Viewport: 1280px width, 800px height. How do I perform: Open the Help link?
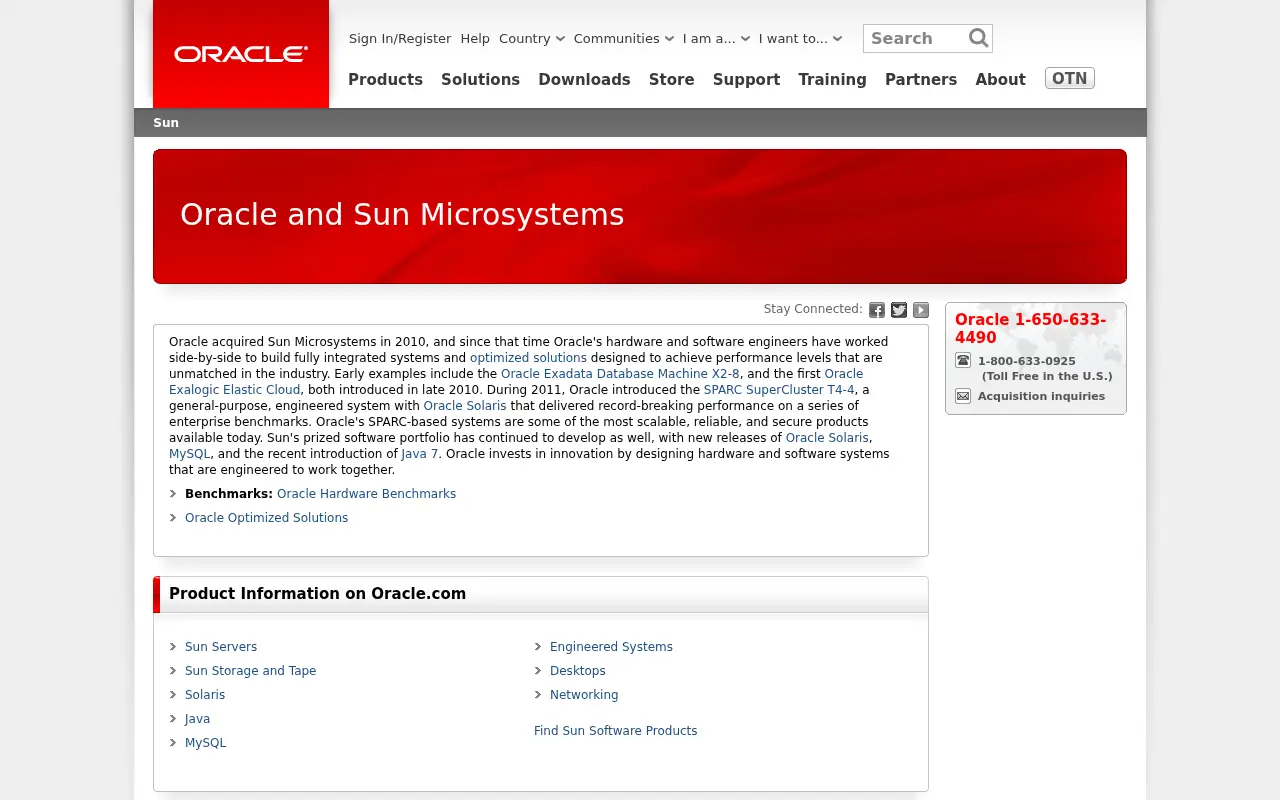point(475,38)
